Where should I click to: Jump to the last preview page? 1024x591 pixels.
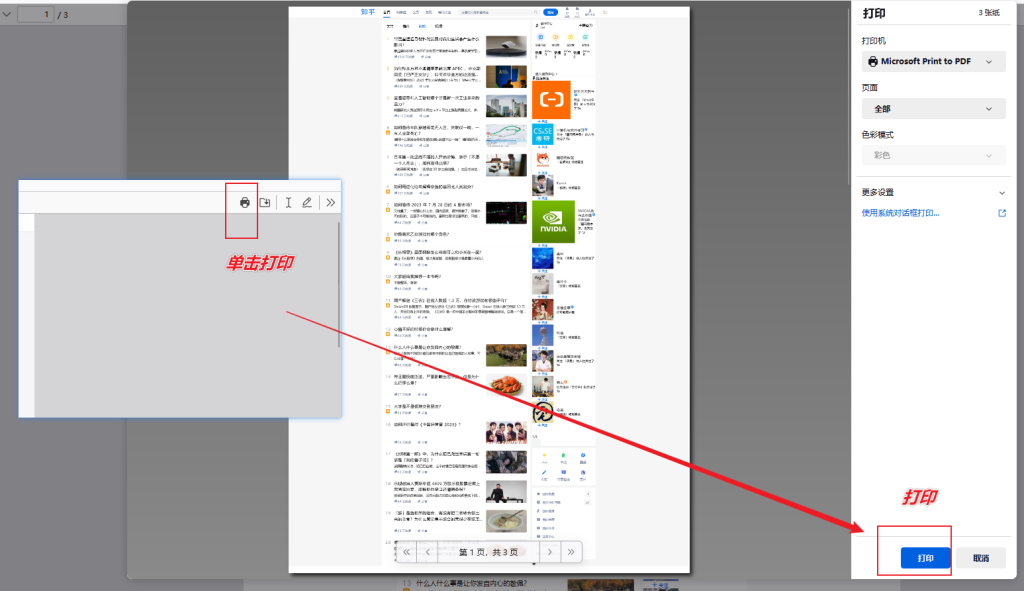click(x=571, y=551)
